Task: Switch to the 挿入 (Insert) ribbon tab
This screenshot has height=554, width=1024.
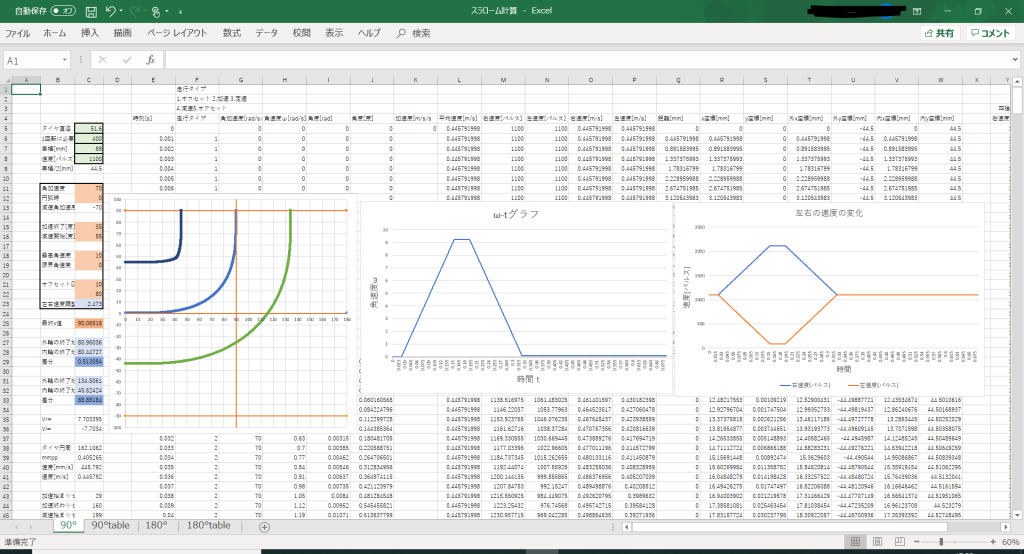Action: pyautogui.click(x=89, y=33)
